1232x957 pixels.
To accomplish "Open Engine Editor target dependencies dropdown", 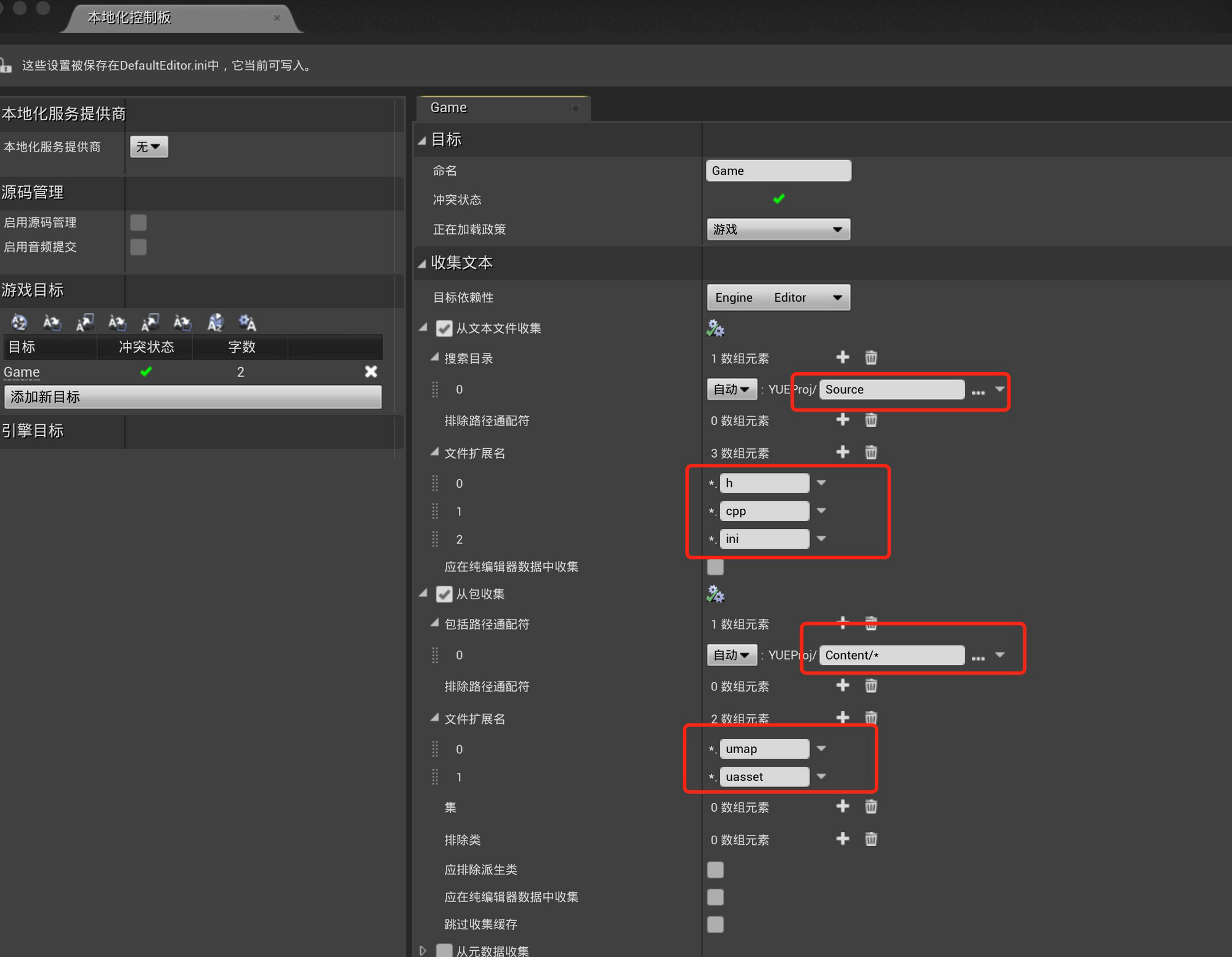I will point(778,297).
